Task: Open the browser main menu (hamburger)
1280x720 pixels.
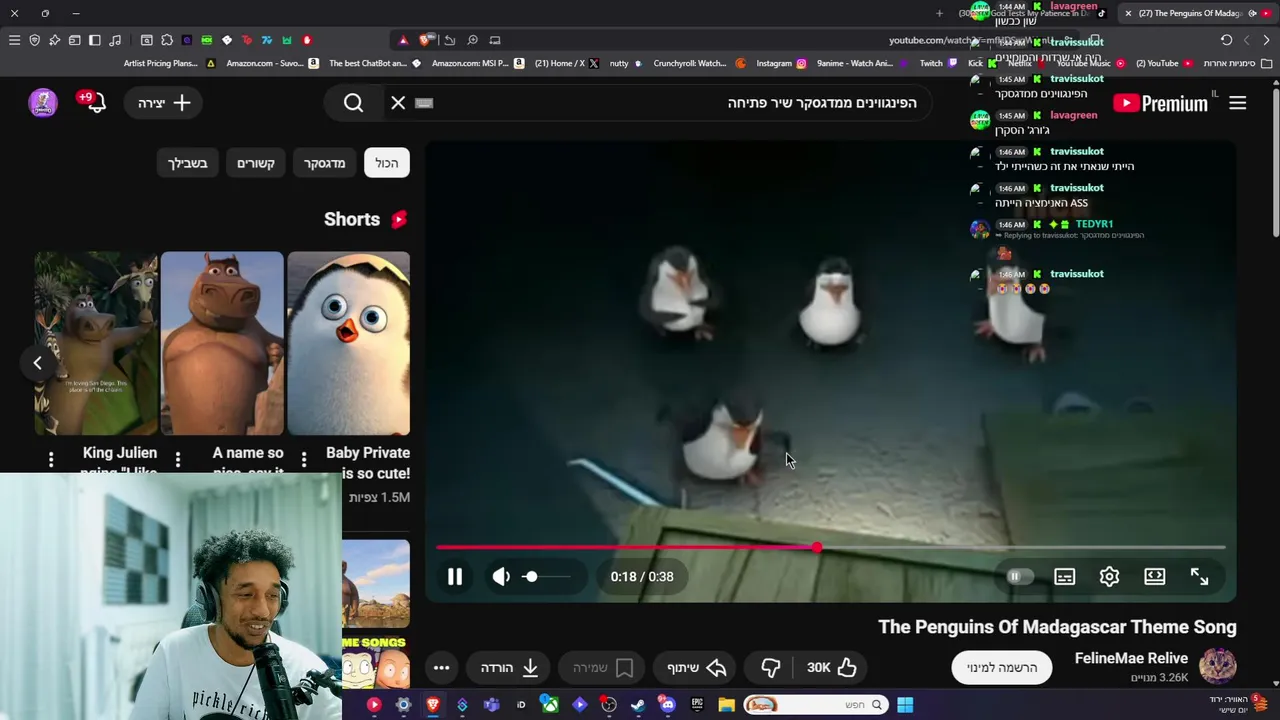Action: (14, 40)
